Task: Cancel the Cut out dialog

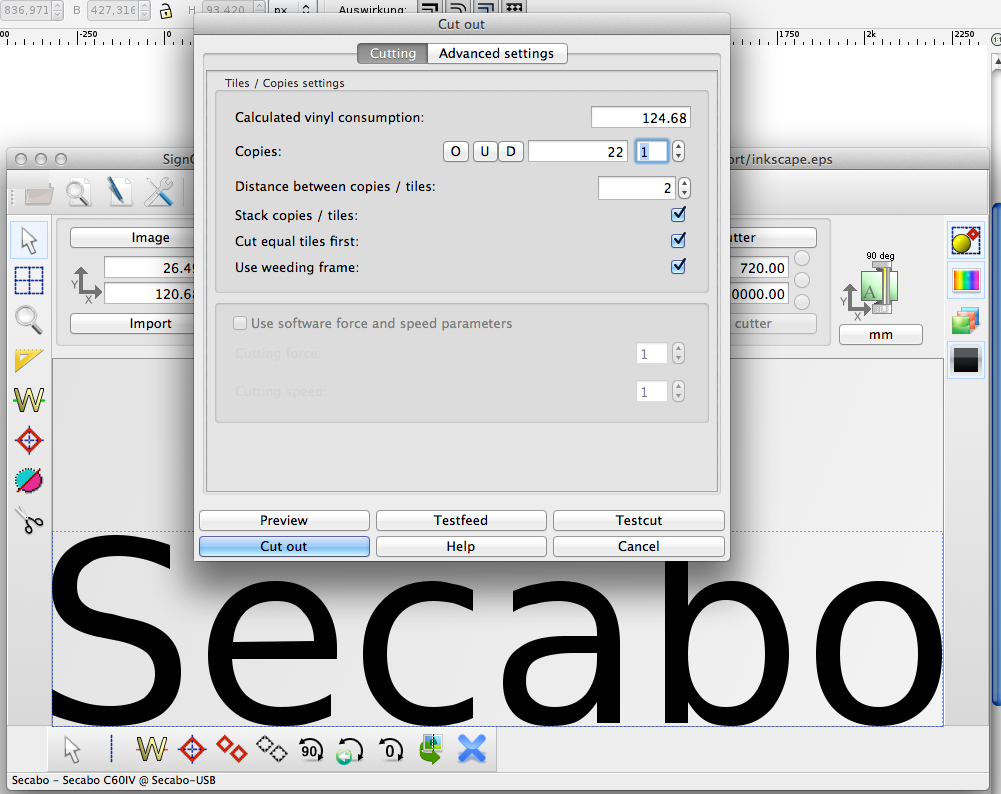Action: coord(638,546)
